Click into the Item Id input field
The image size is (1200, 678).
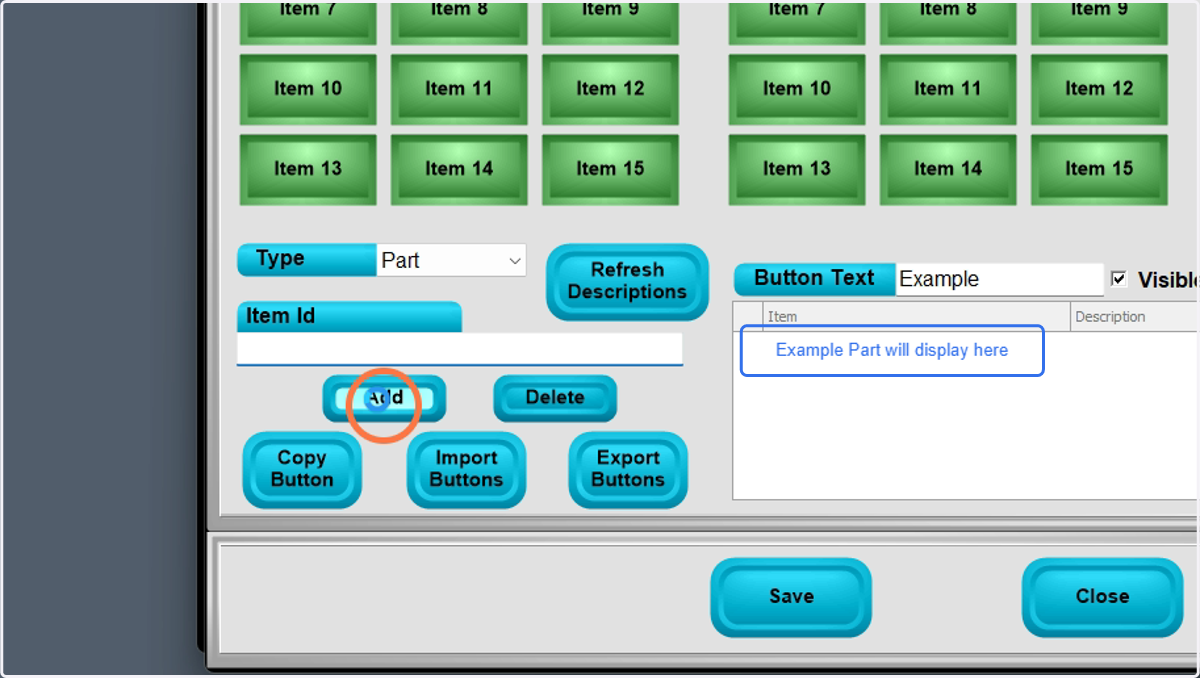pyautogui.click(x=460, y=349)
